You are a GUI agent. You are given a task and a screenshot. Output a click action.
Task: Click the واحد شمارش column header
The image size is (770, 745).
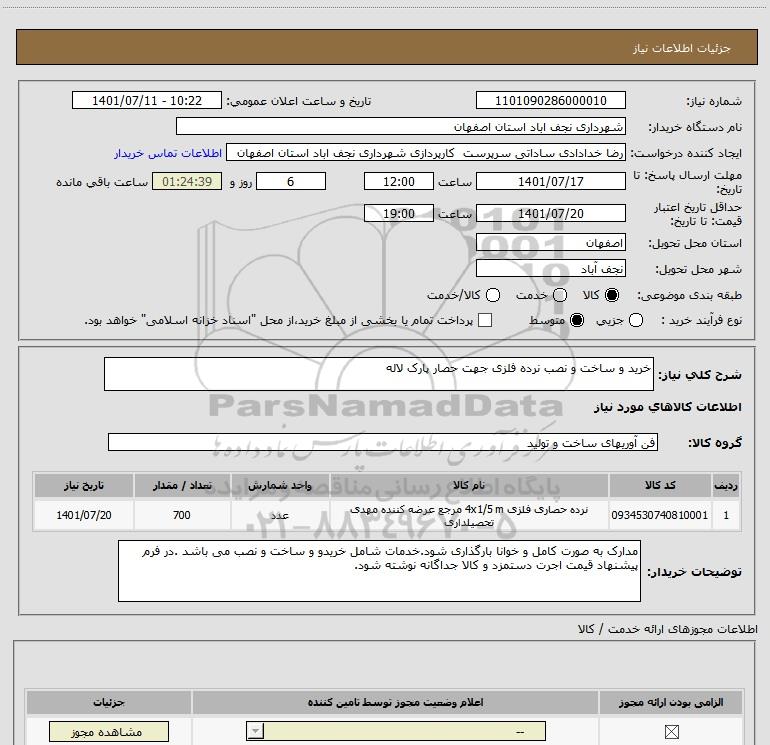click(x=280, y=485)
